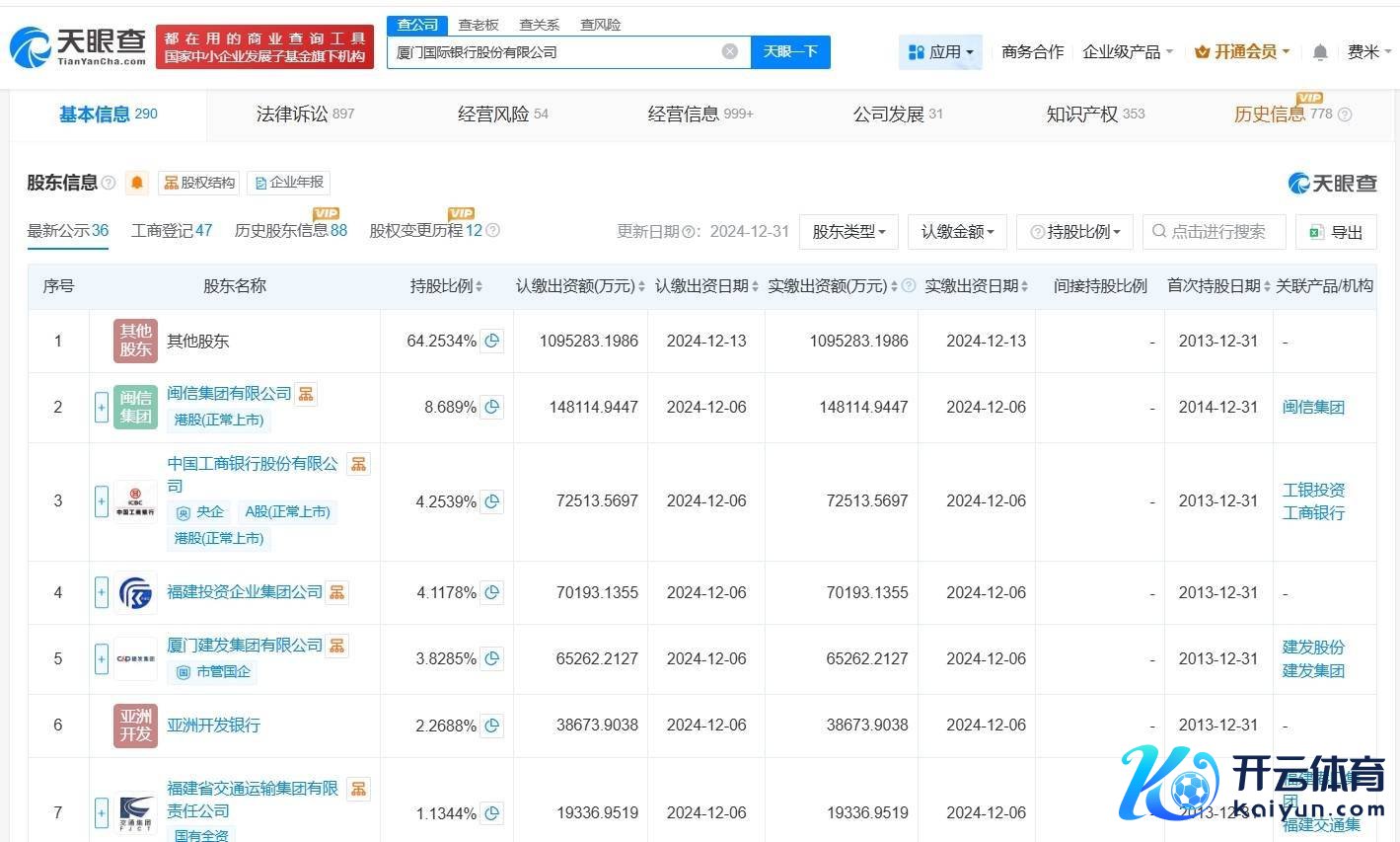Switch to the 工商登记 sub-tab
The height and width of the screenshot is (842, 1400).
pos(171,231)
